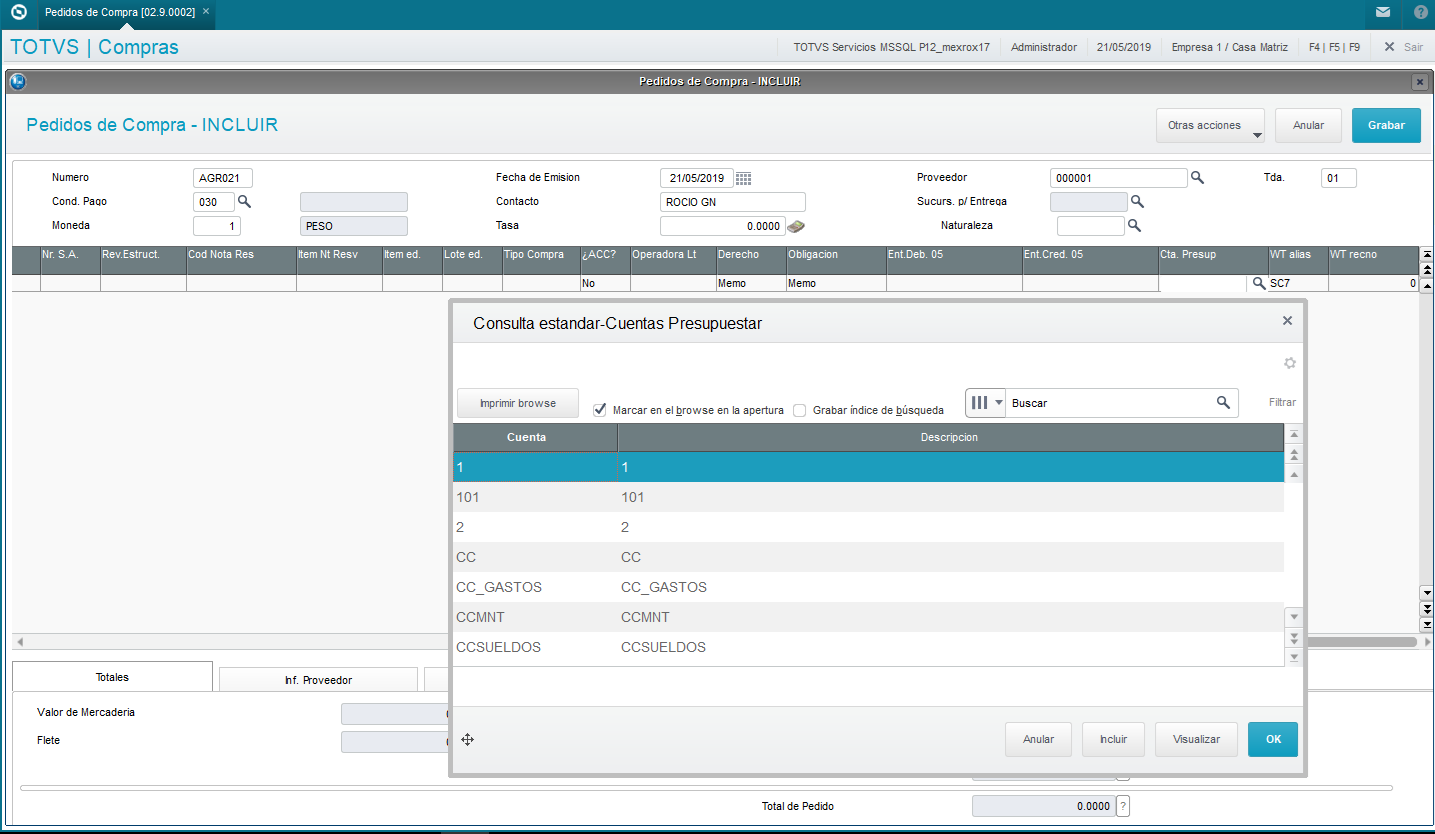Click the Numero field AGR021

(222, 178)
